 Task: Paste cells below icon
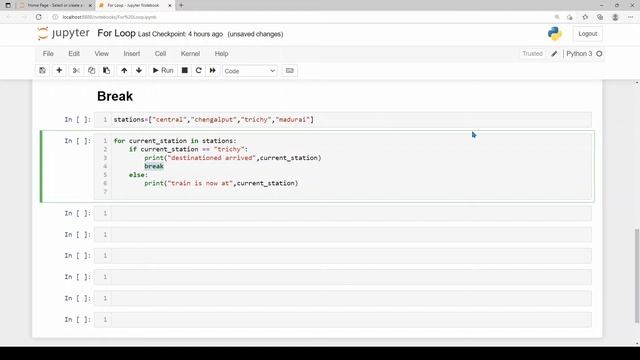coord(107,71)
